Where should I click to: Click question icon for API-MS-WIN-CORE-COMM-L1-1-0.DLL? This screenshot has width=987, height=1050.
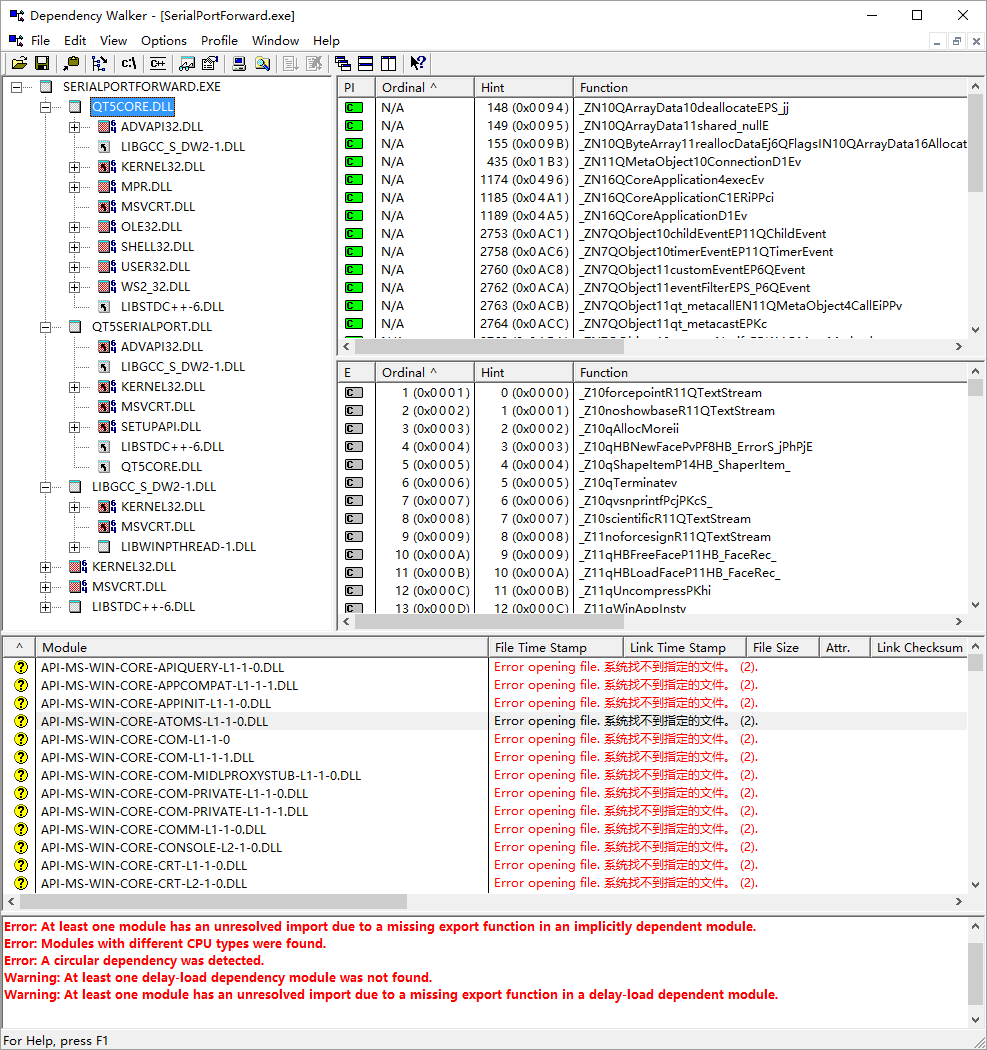pyautogui.click(x=21, y=829)
